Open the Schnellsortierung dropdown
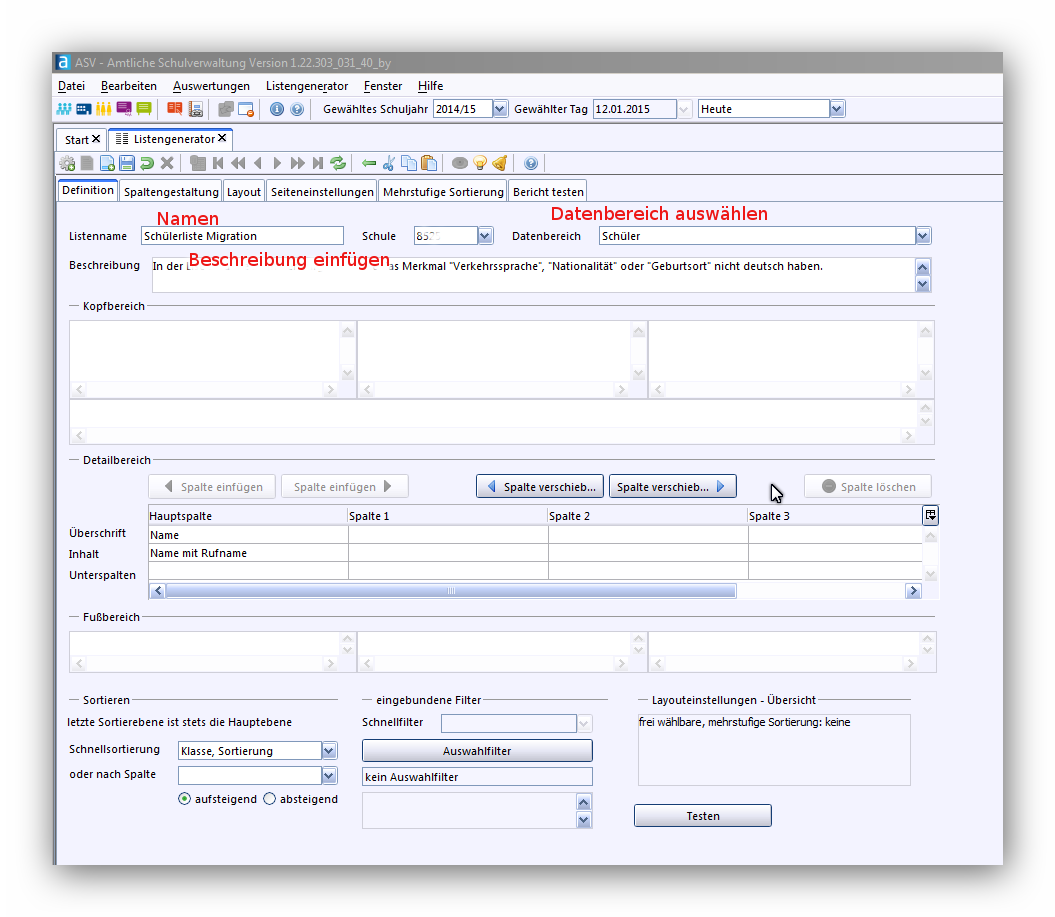Screen dimensions: 1055x917 [329, 750]
